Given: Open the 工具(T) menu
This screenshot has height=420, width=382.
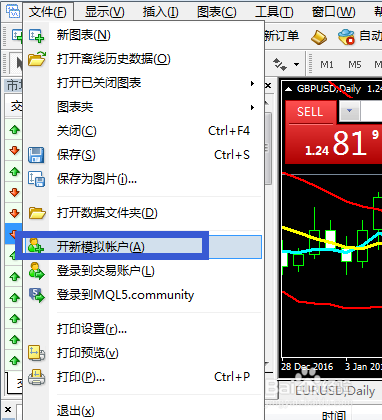Looking at the screenshot, I should point(274,12).
